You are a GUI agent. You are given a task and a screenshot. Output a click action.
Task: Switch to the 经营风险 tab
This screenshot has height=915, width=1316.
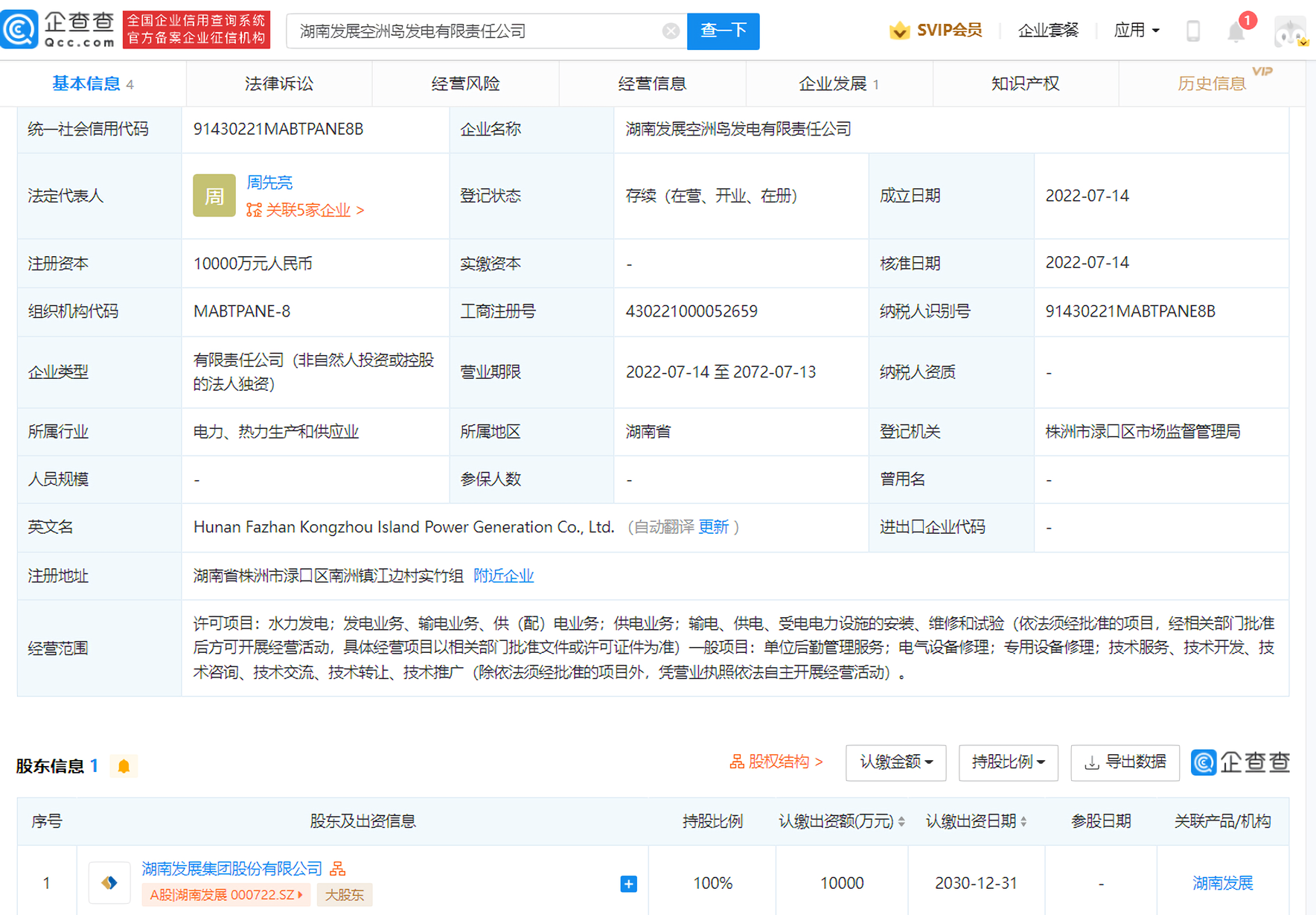point(466,83)
